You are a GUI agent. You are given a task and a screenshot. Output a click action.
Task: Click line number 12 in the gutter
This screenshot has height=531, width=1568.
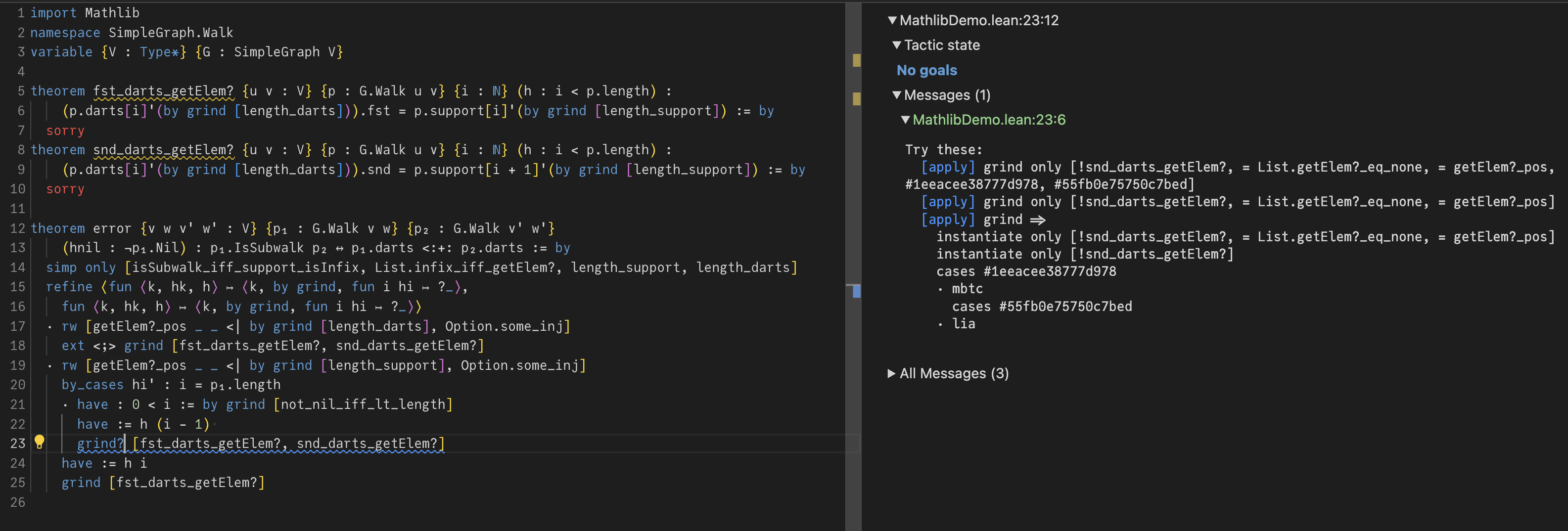tap(18, 229)
